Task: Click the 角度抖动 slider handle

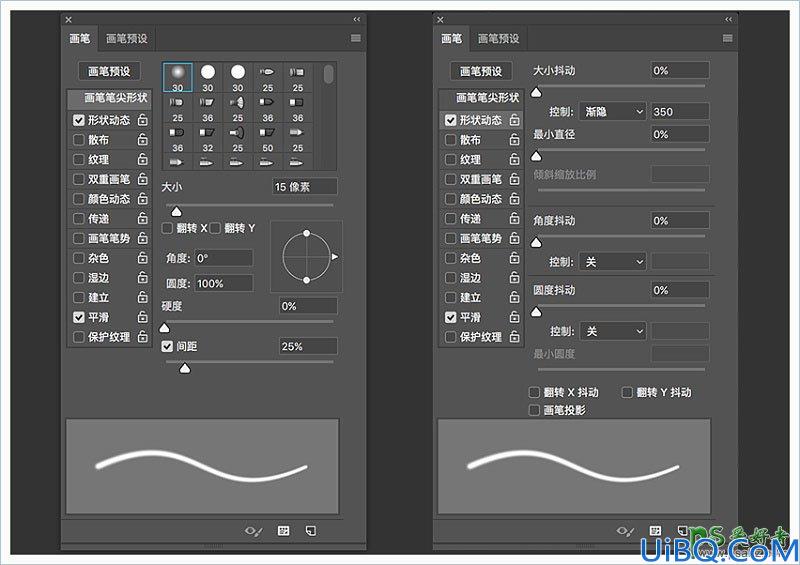Action: 536,242
